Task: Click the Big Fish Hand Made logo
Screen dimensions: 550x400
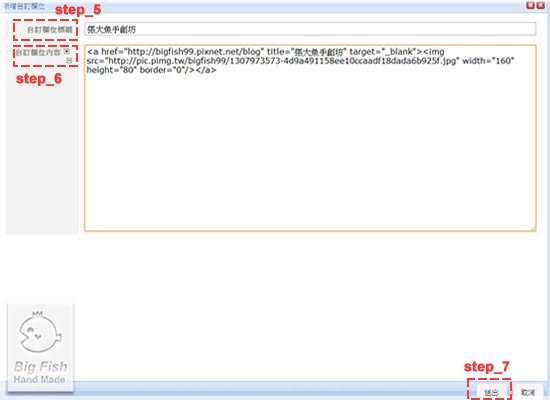Action: click(40, 348)
